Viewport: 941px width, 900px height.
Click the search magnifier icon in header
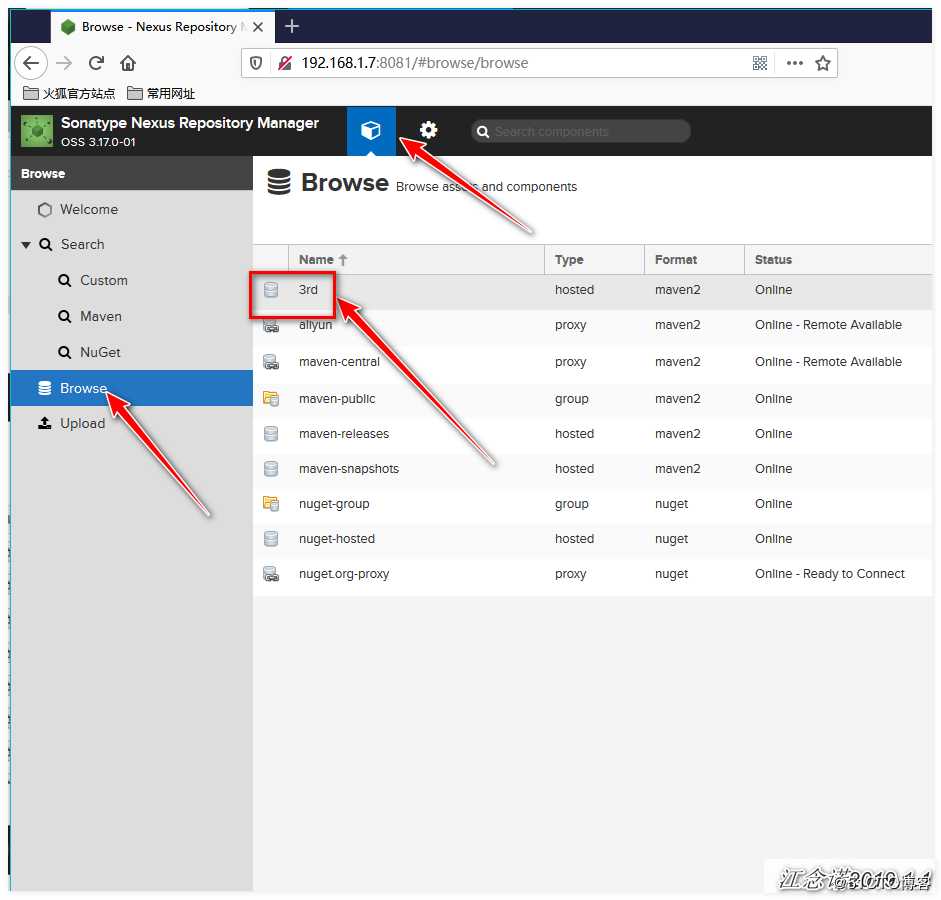[483, 131]
